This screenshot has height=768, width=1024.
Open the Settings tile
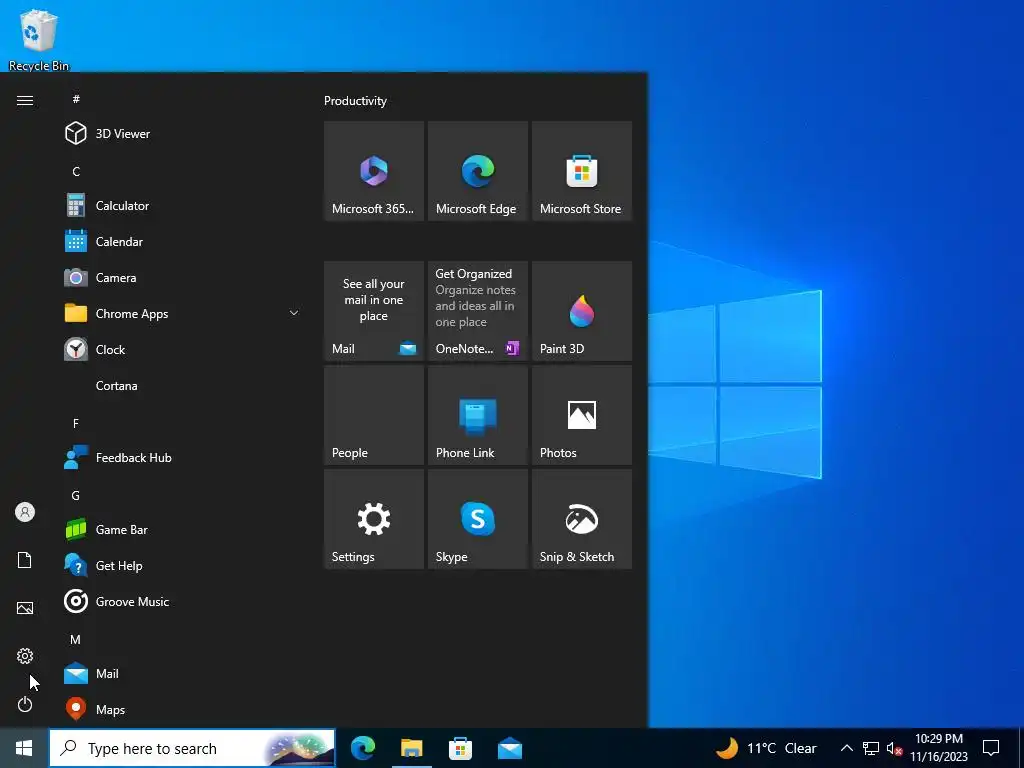coord(374,519)
